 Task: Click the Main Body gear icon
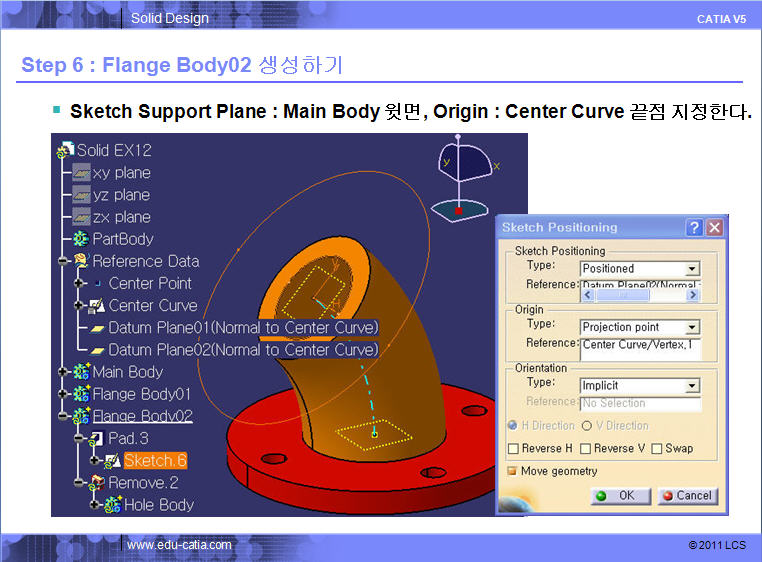point(82,372)
